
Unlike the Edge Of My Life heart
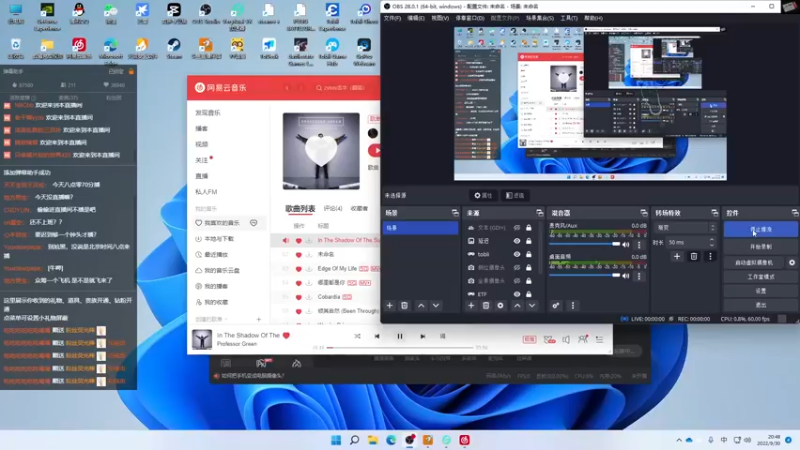pos(298,268)
